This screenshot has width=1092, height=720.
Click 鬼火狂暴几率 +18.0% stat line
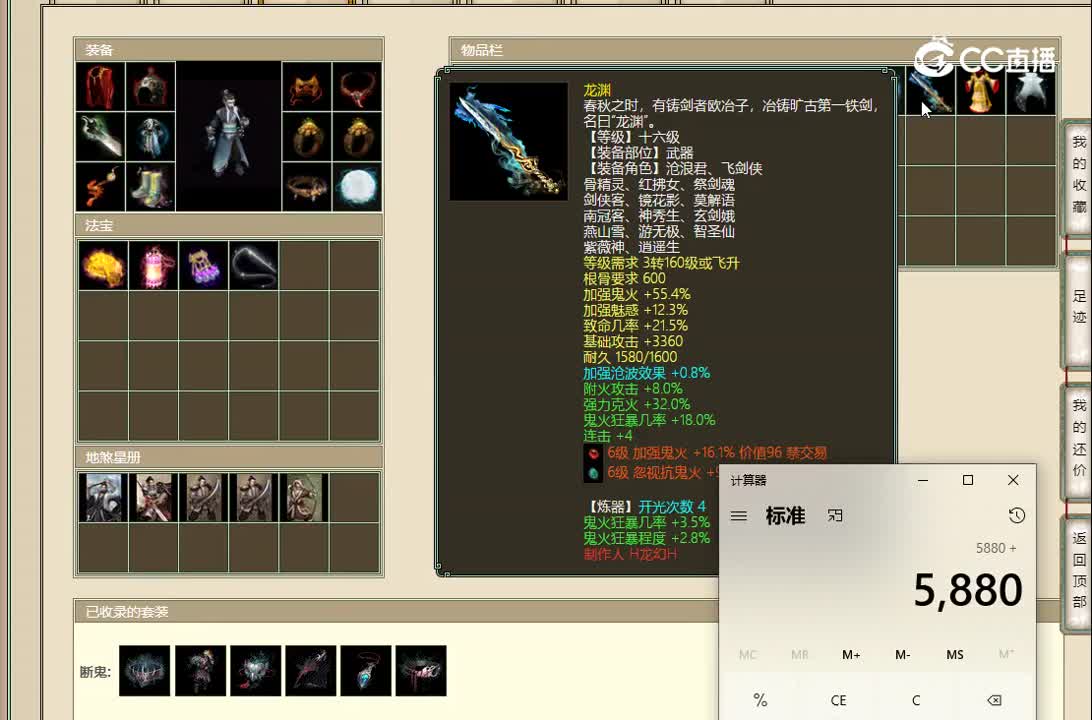click(649, 420)
